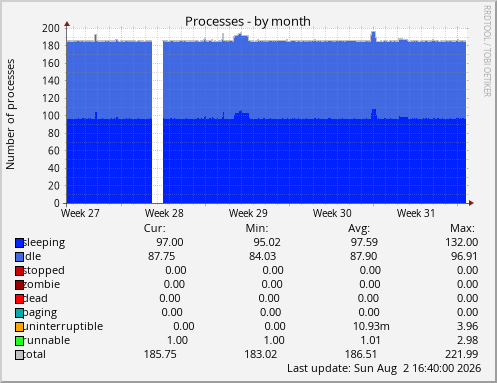
Task: Click the 'Week 28' axis label
Action: pos(164,213)
